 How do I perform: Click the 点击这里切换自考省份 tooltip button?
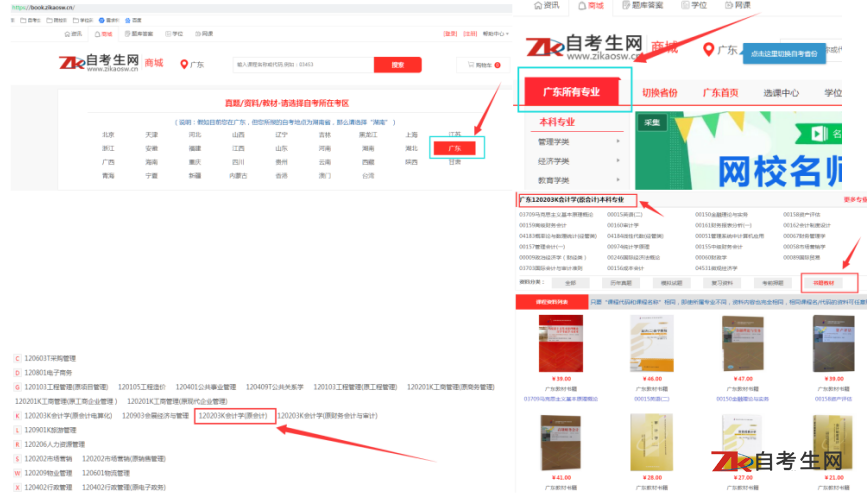click(784, 54)
